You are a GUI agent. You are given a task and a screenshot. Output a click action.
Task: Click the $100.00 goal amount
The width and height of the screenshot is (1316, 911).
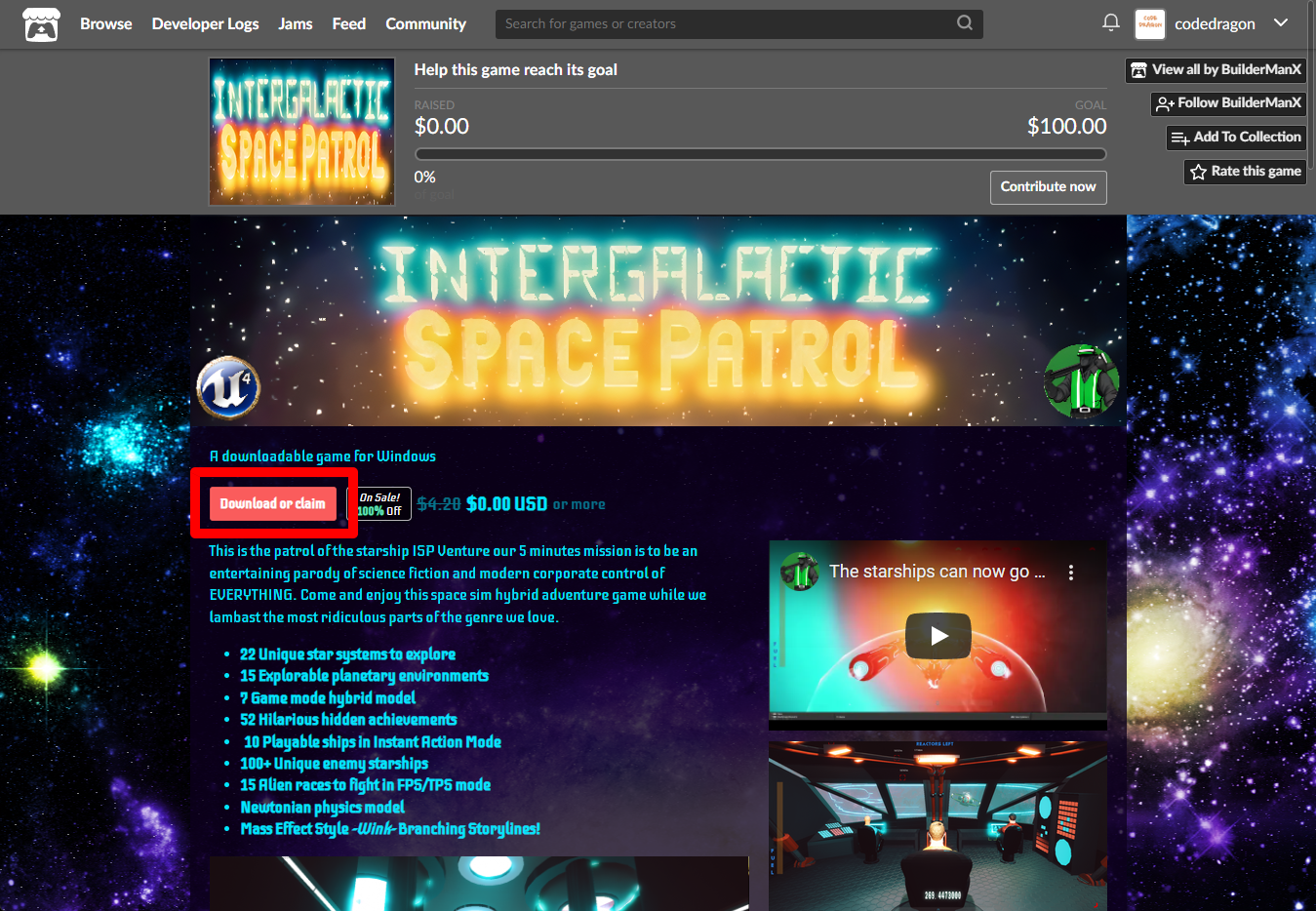(x=1066, y=127)
